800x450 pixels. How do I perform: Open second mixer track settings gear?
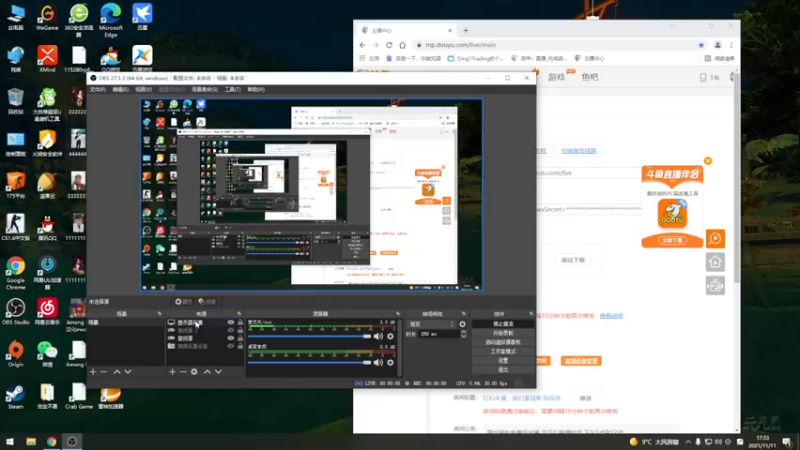point(390,362)
